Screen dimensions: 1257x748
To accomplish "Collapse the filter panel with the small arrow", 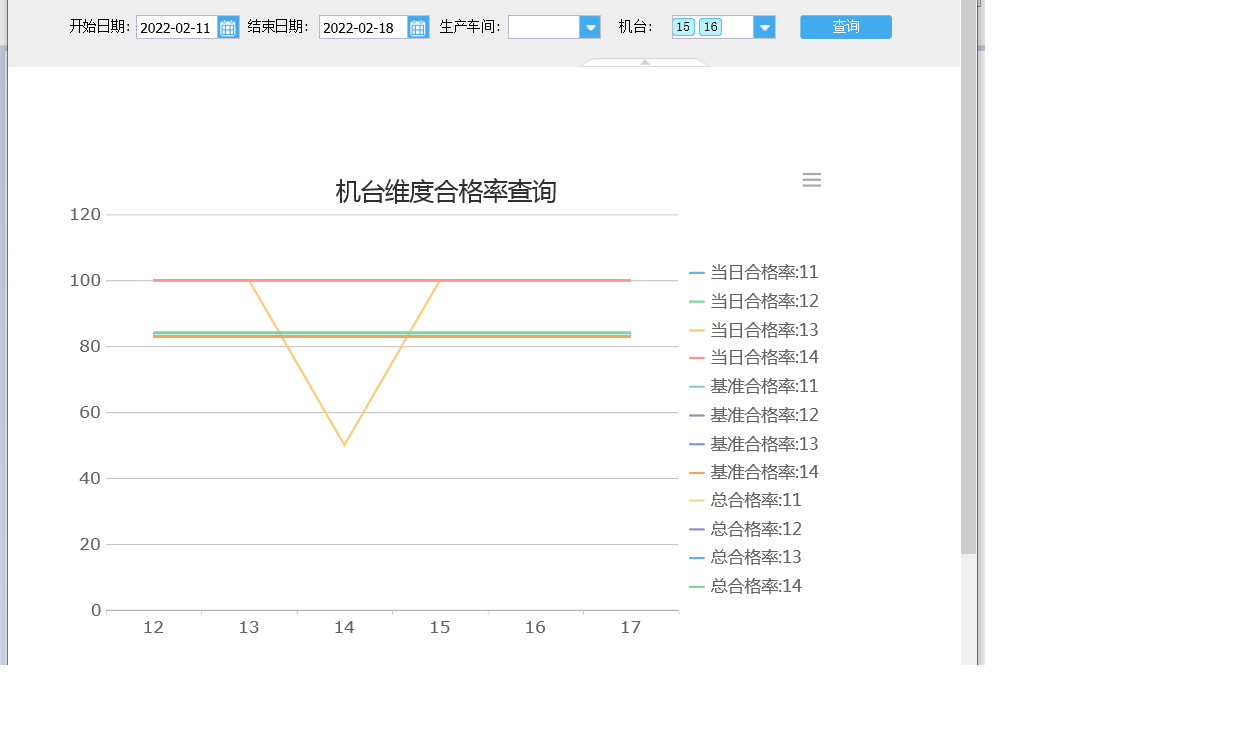I will 645,62.
